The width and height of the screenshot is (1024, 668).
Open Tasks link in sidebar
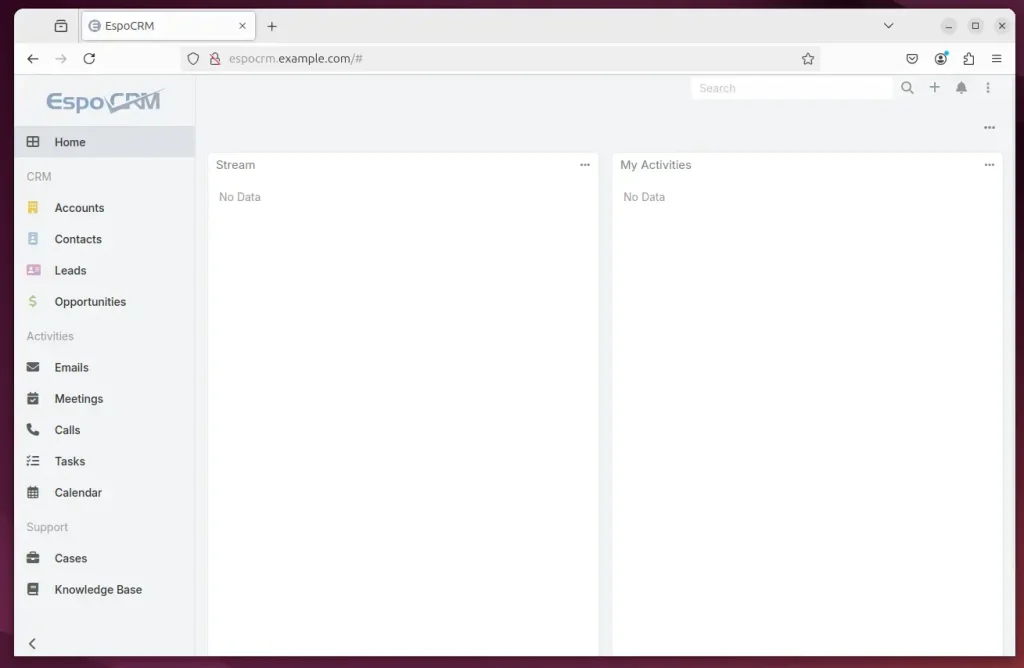(104, 461)
